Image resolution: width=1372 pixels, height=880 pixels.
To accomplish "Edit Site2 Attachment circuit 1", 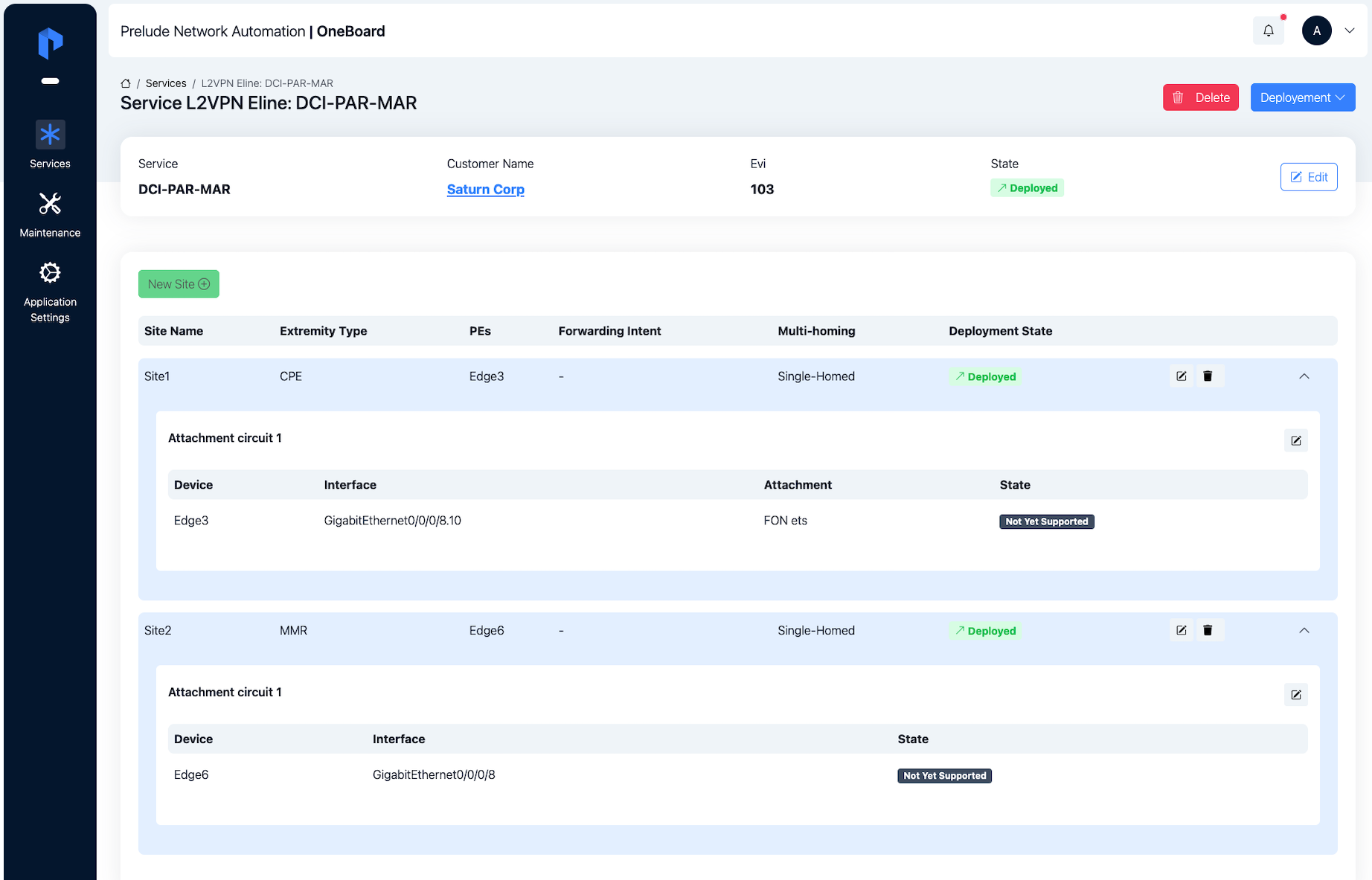I will click(x=1296, y=695).
